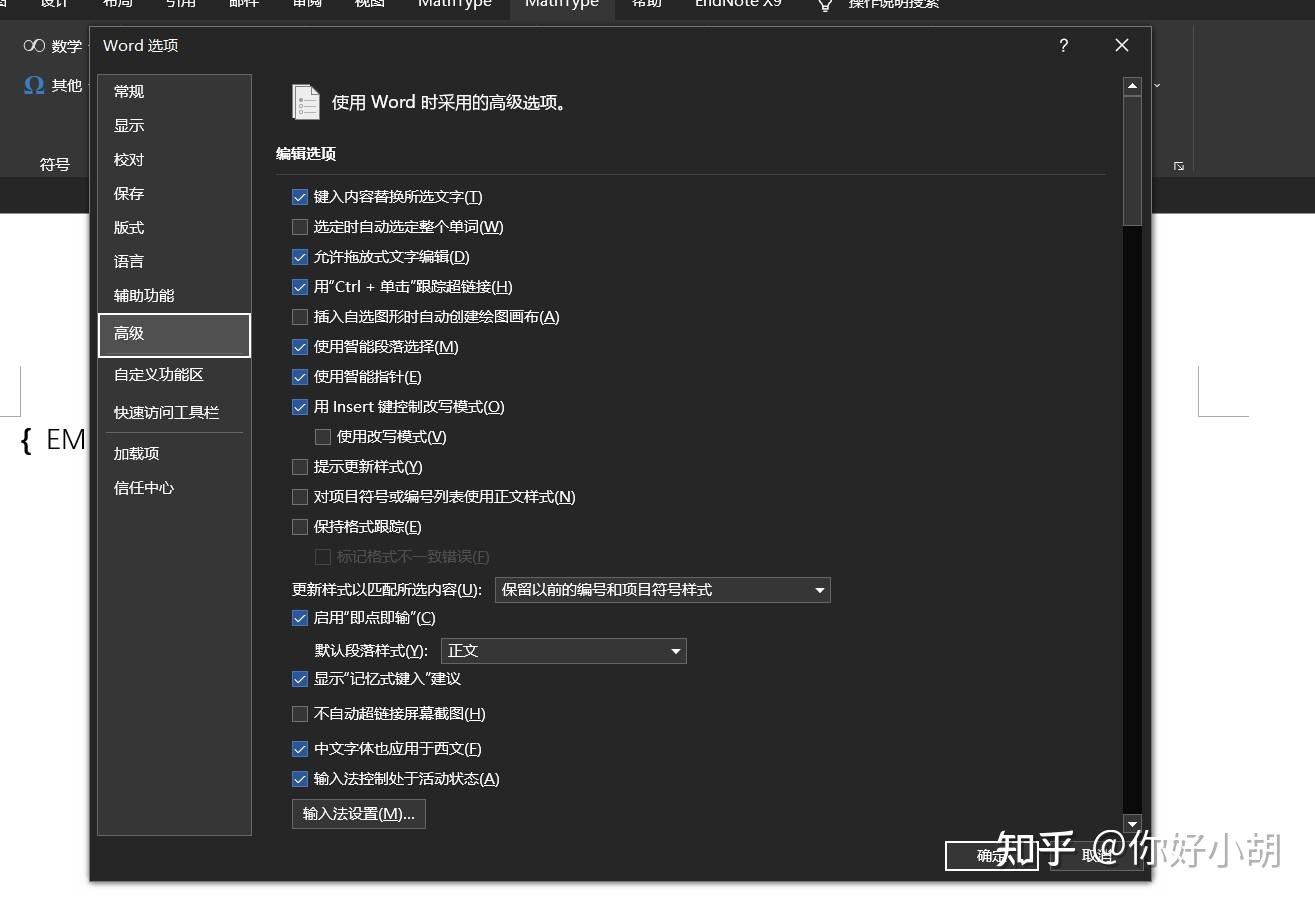Toggle 键入内容替换所选文字 checkbox

tap(300, 197)
